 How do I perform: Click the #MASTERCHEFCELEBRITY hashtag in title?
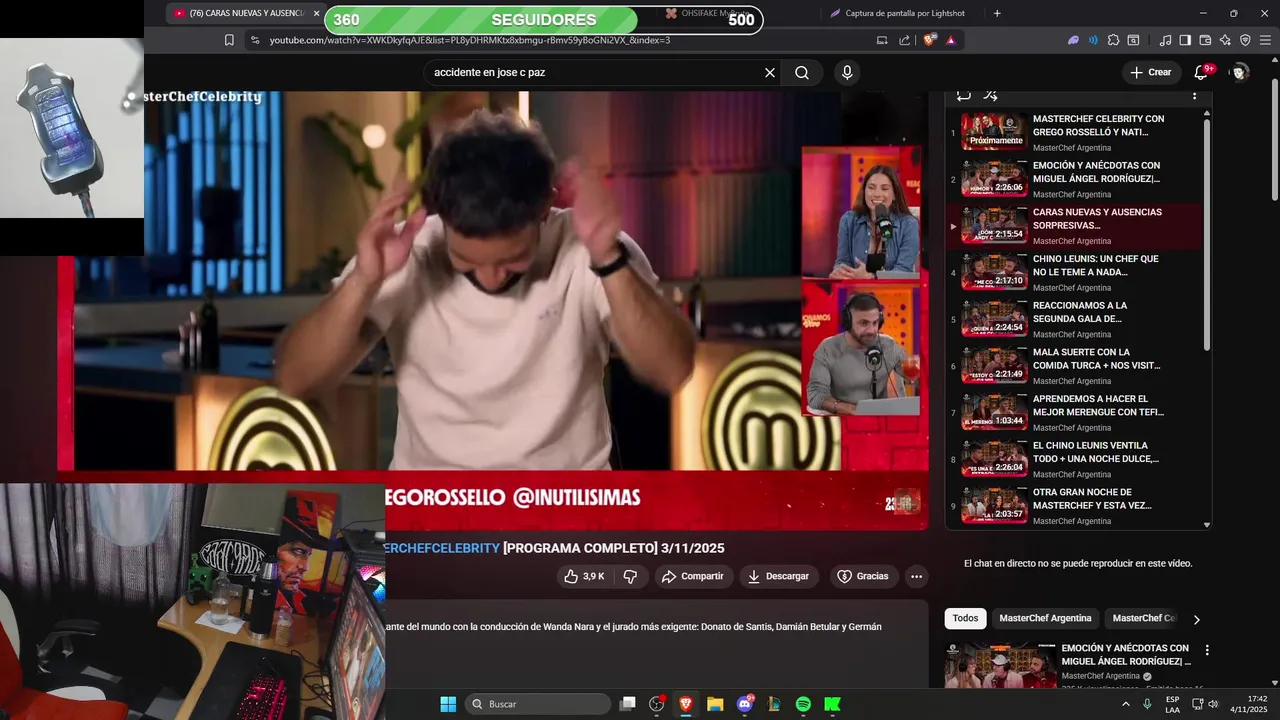tap(442, 548)
